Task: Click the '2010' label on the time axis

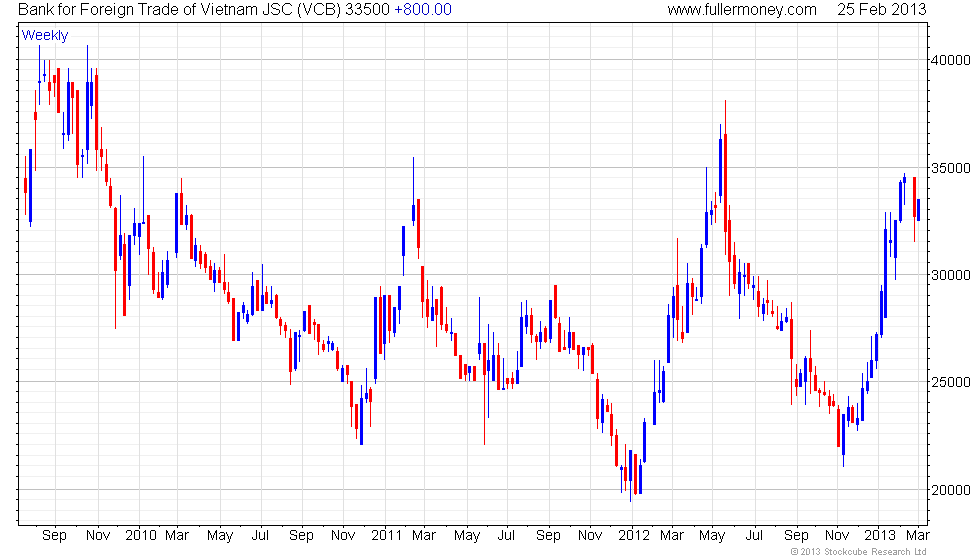Action: [141, 536]
